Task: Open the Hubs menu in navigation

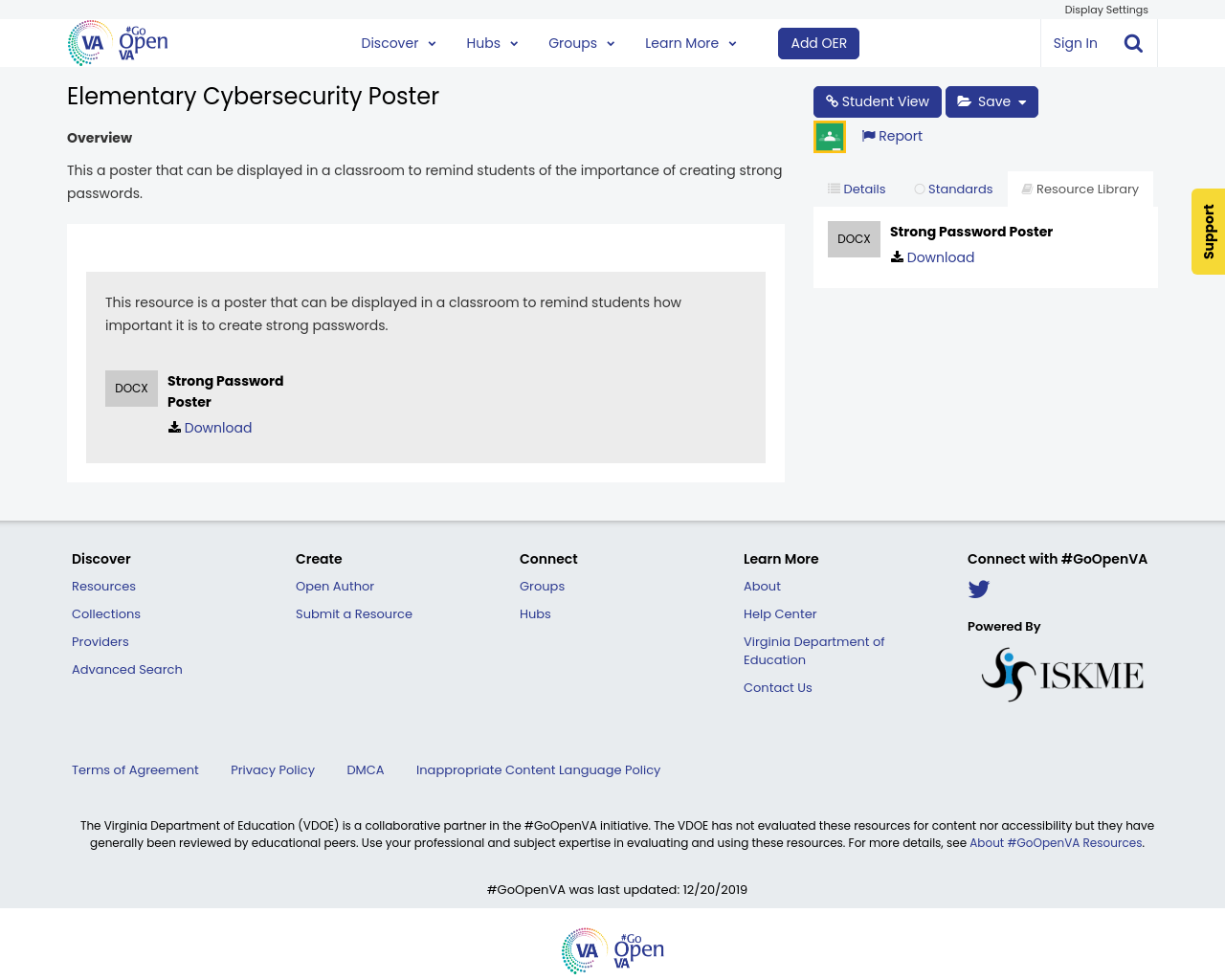Action: (490, 41)
